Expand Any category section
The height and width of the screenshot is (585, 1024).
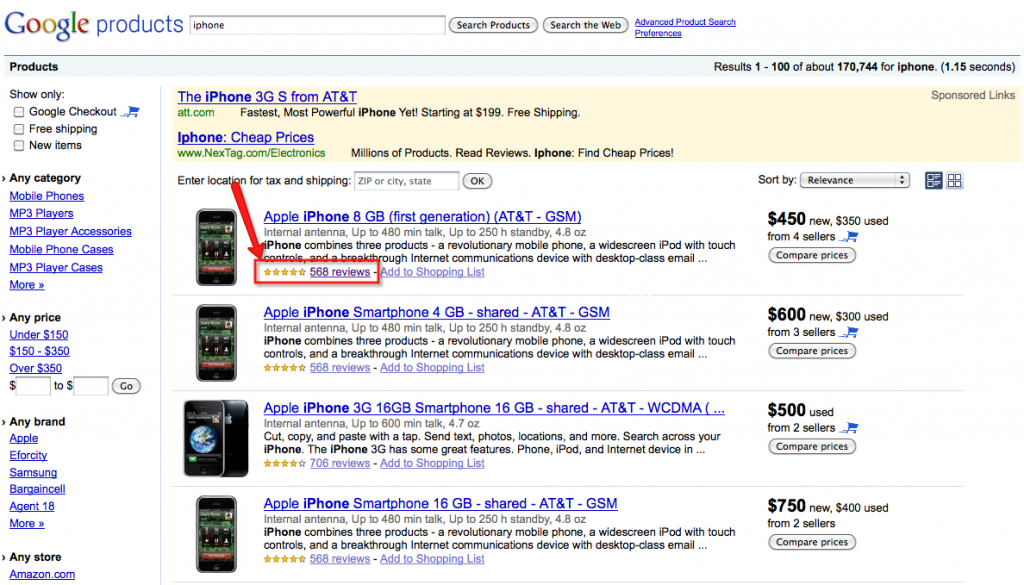[41, 178]
